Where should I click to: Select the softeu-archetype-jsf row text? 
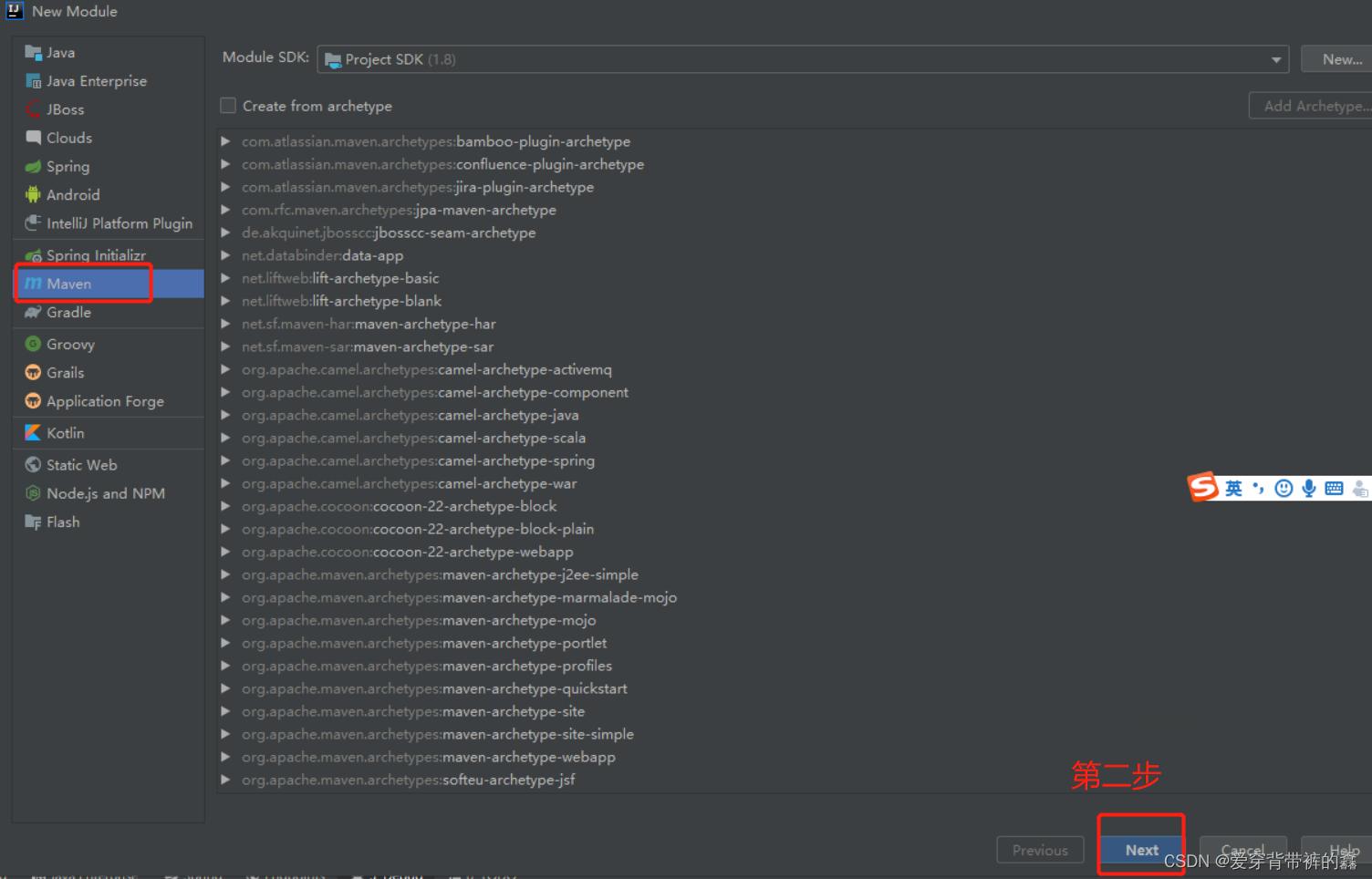pyautogui.click(x=409, y=780)
